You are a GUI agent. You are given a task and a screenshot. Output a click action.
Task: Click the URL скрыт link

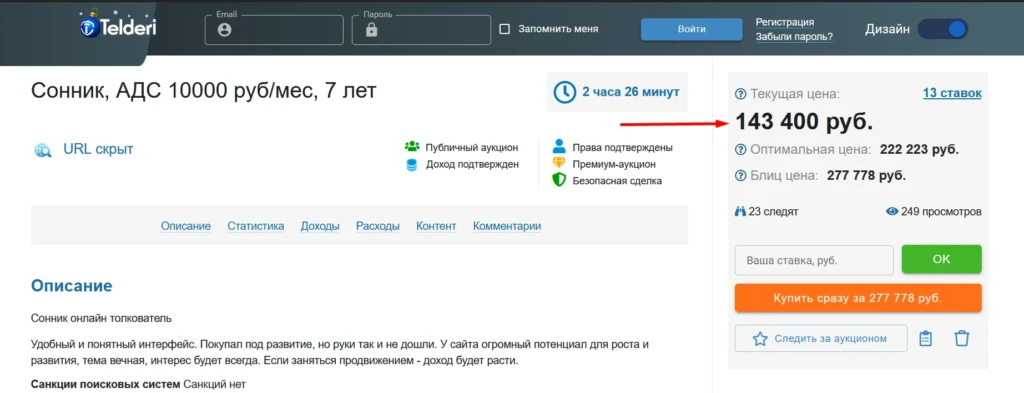pyautogui.click(x=98, y=149)
